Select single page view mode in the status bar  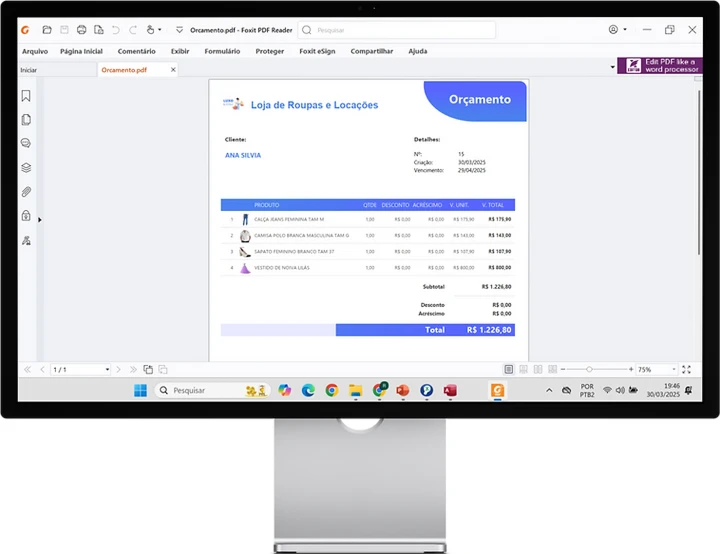pyautogui.click(x=509, y=370)
